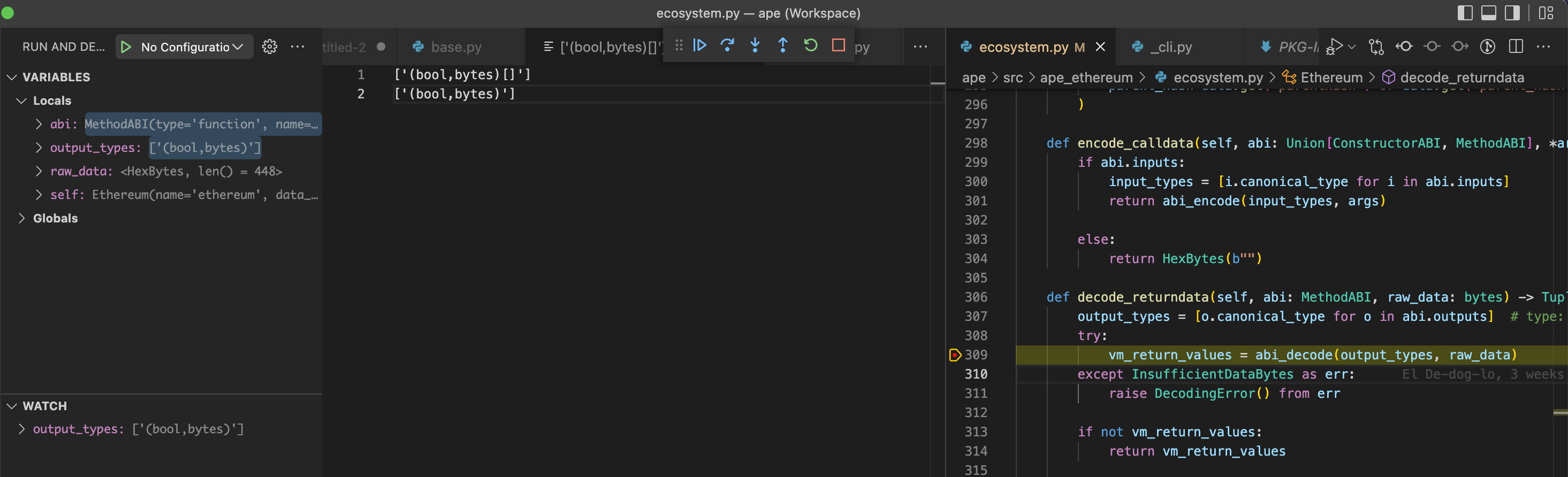Go to previous revision icon
The height and width of the screenshot is (477, 1568).
pos(1404,47)
